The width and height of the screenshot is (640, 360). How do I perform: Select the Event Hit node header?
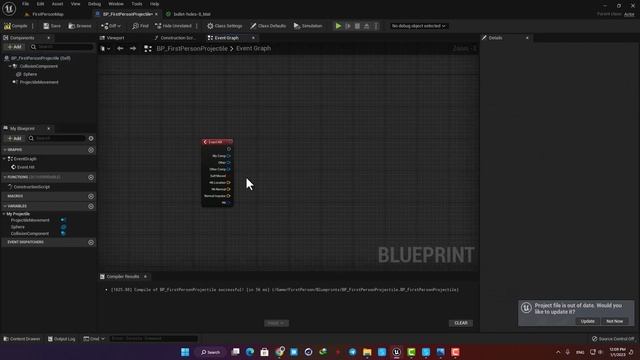click(x=218, y=142)
